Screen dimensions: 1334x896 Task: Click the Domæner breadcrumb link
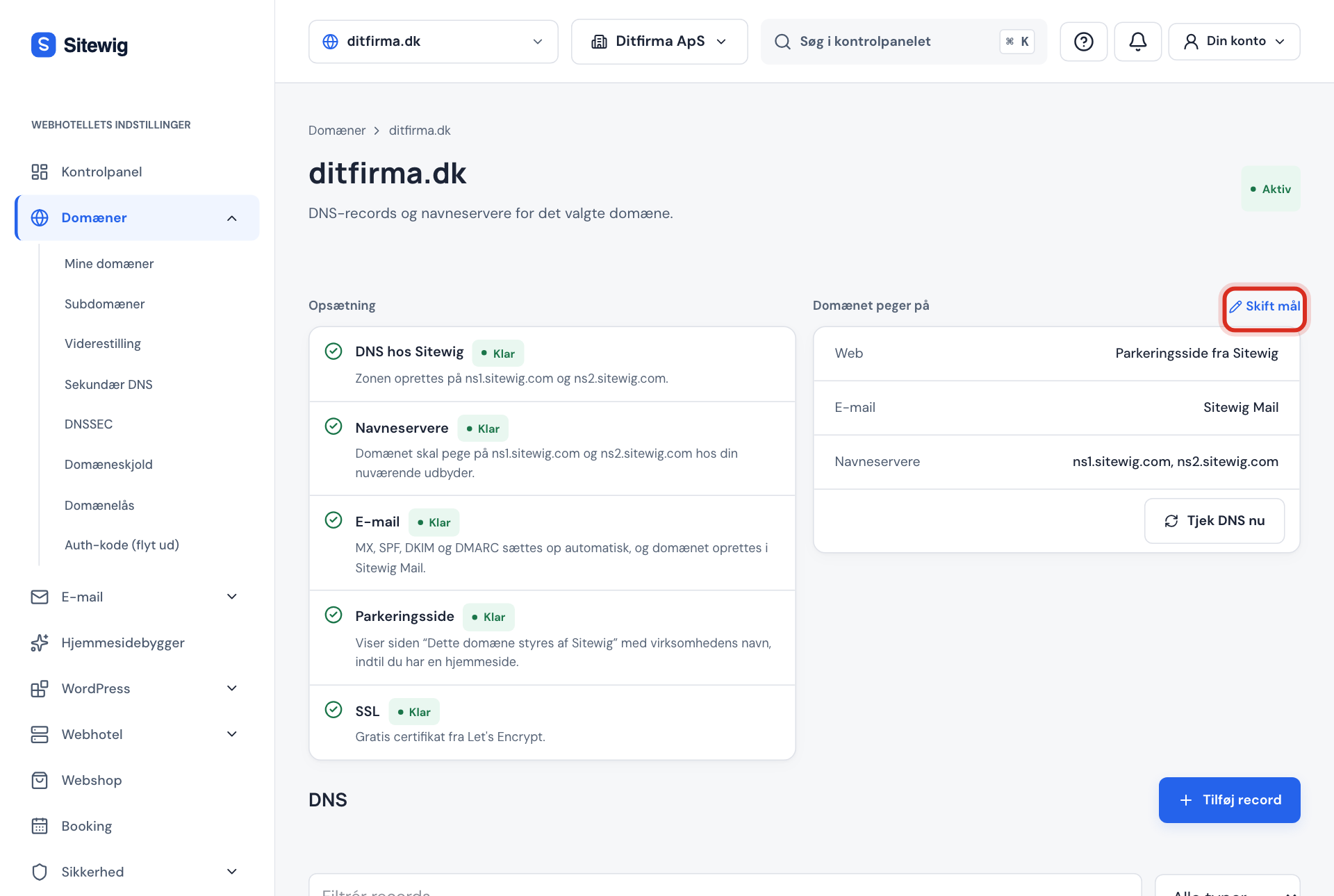point(337,131)
